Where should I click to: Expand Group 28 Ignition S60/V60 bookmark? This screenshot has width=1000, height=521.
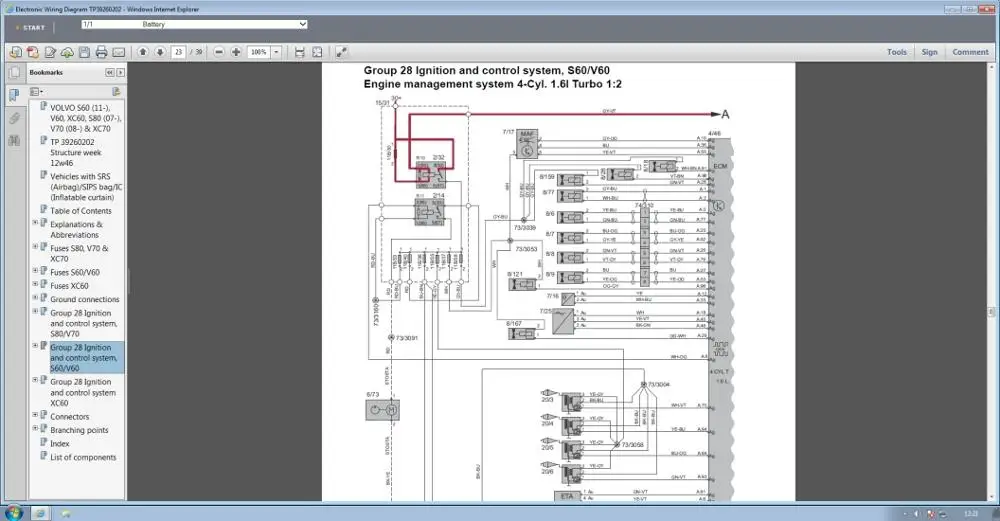pyautogui.click(x=35, y=346)
